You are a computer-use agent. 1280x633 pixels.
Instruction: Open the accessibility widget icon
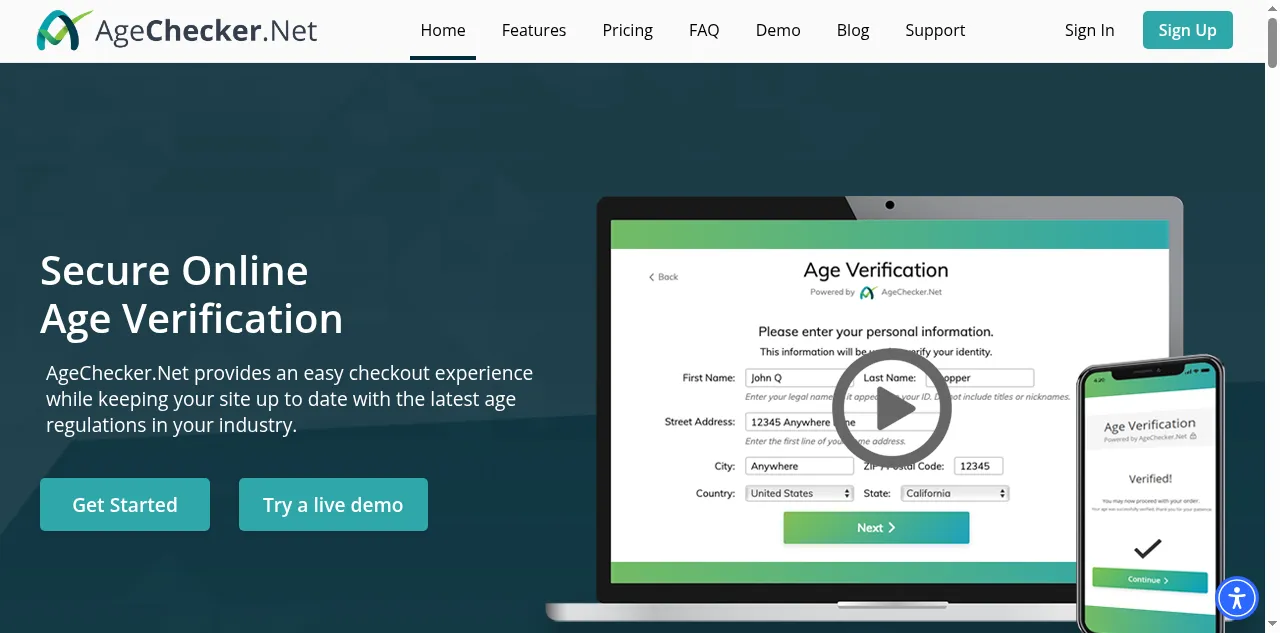coord(1237,598)
